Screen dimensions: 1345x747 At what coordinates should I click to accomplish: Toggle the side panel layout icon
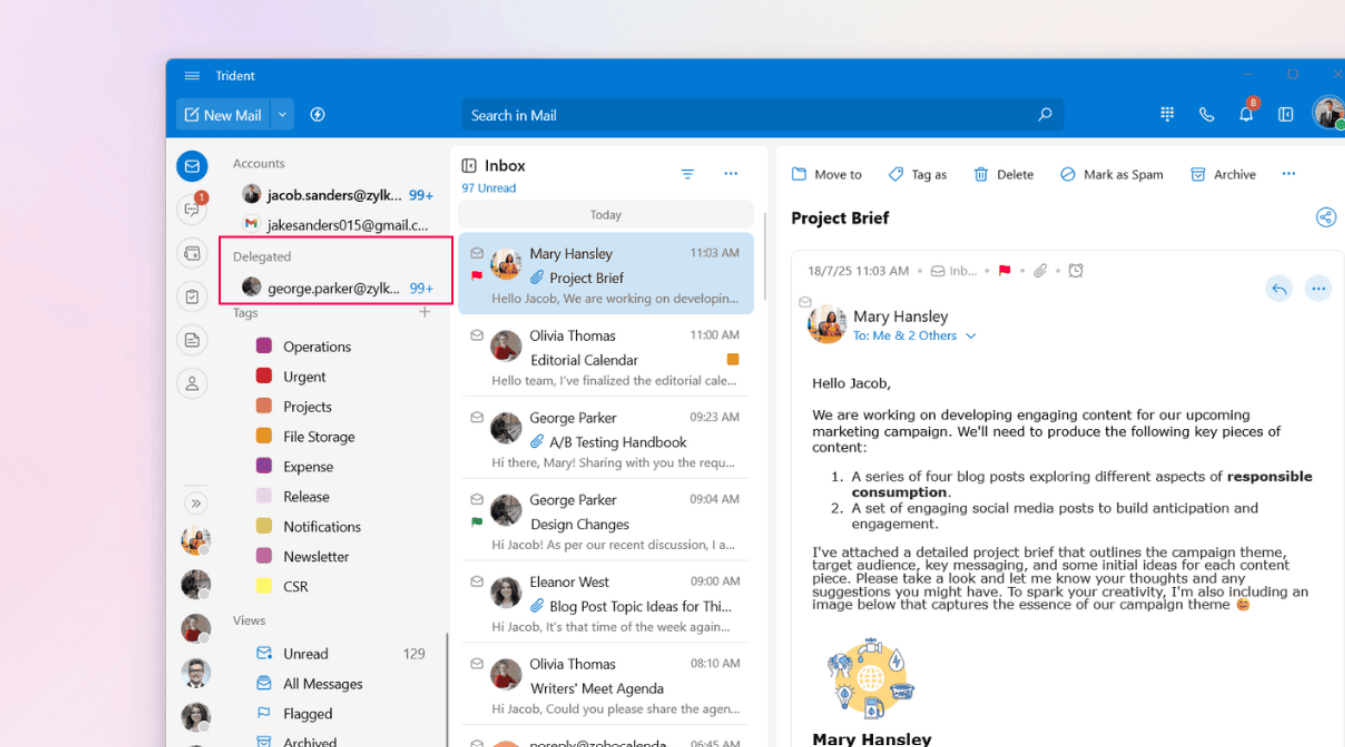[1286, 115]
